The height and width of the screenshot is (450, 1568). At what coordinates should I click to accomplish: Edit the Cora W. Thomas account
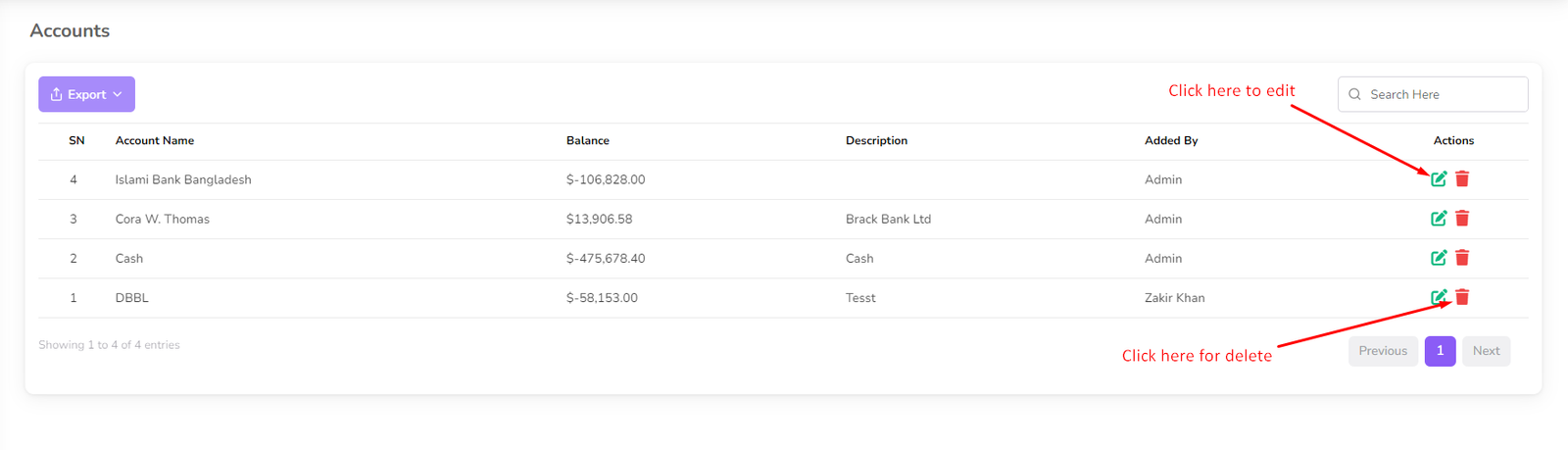1439,219
